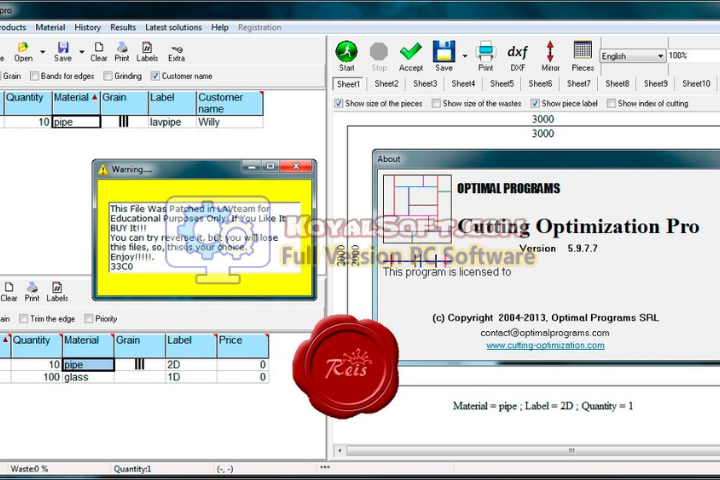Click the gray Stop icon

pyautogui.click(x=379, y=51)
